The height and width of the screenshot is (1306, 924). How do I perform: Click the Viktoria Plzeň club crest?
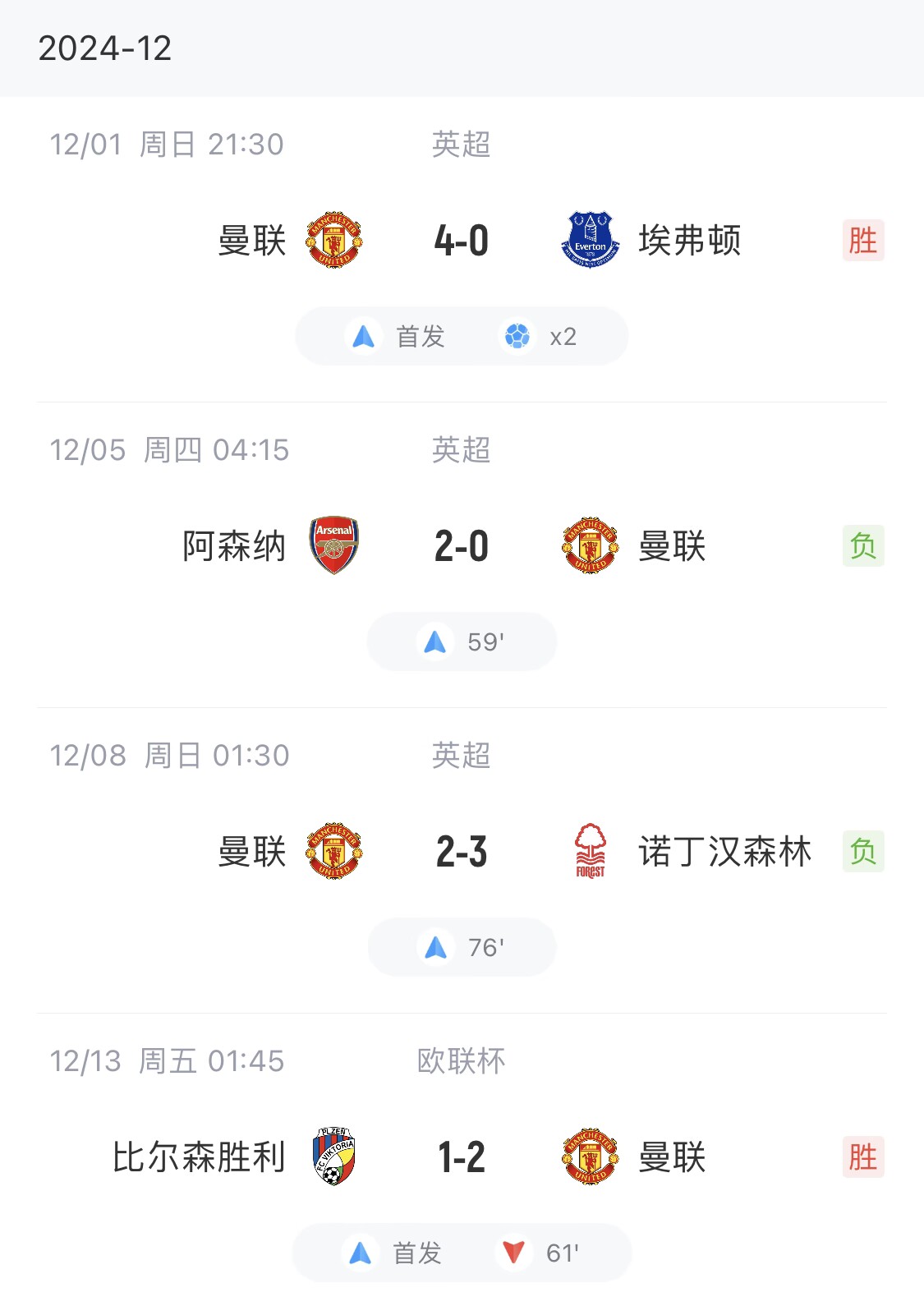click(333, 1157)
